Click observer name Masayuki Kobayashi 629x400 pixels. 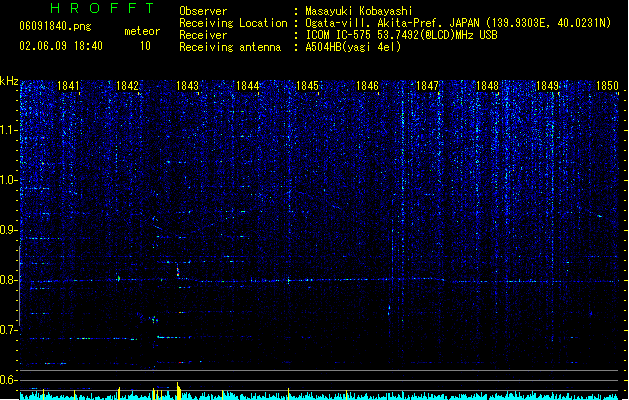(x=358, y=11)
